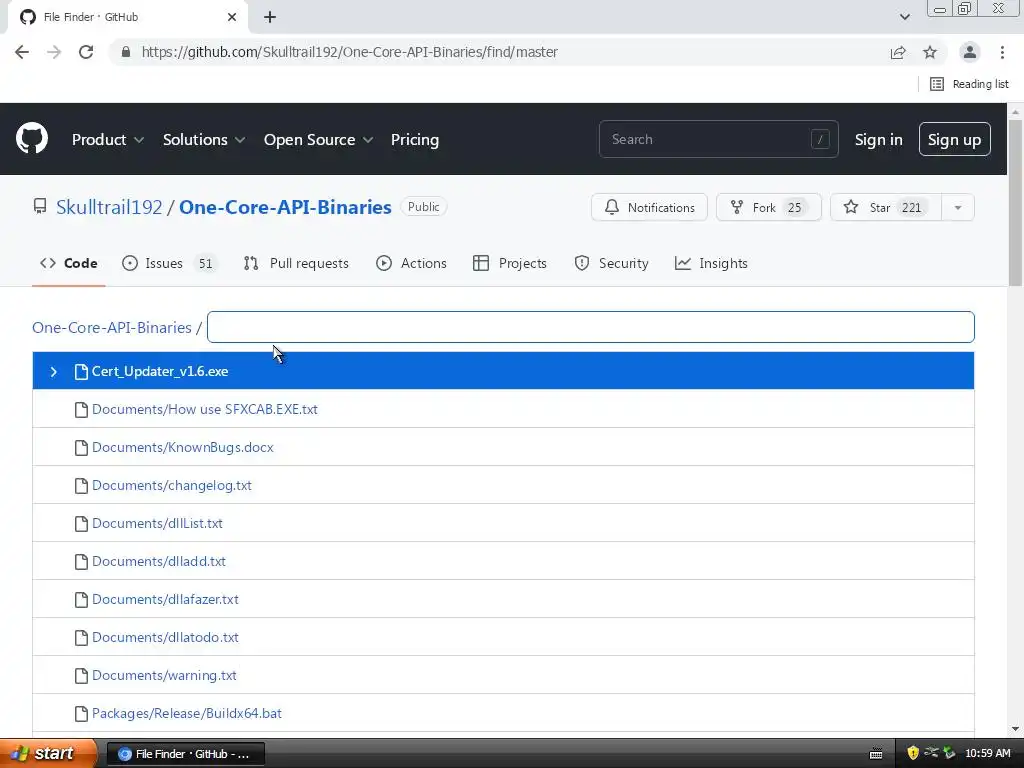Click the security shield tray icon

tap(912, 753)
